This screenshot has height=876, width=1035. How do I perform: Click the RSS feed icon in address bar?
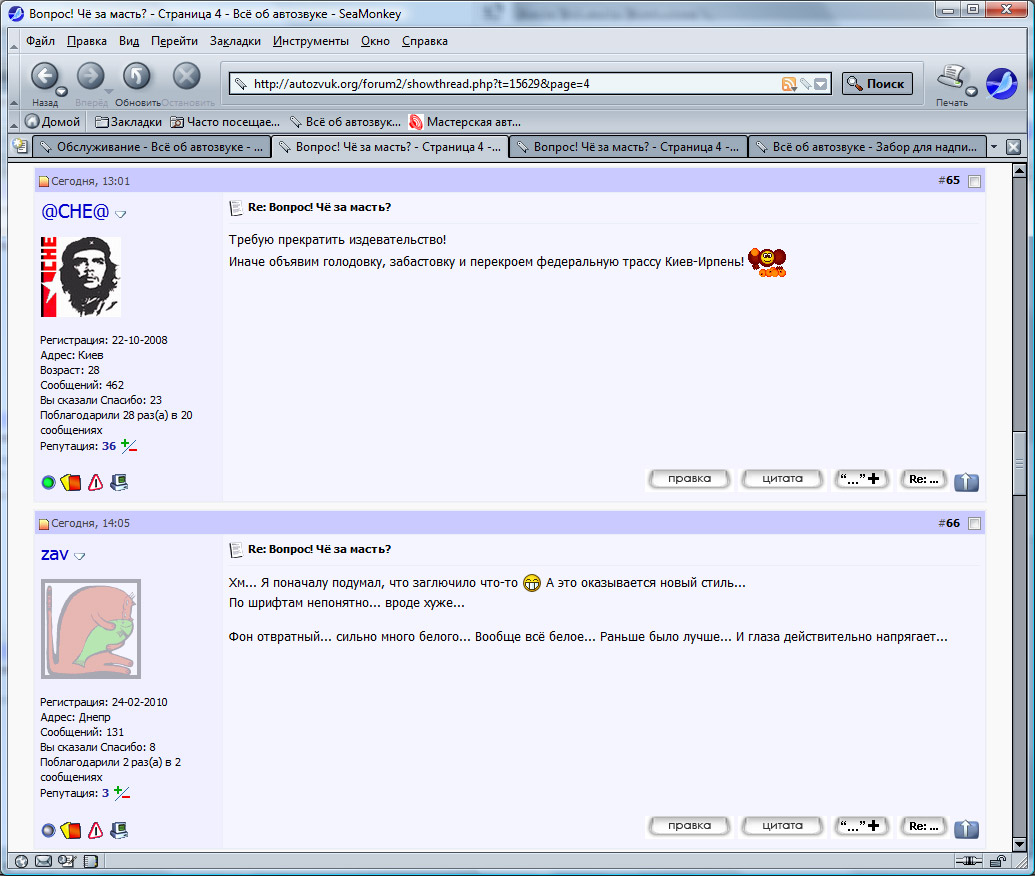pos(789,84)
